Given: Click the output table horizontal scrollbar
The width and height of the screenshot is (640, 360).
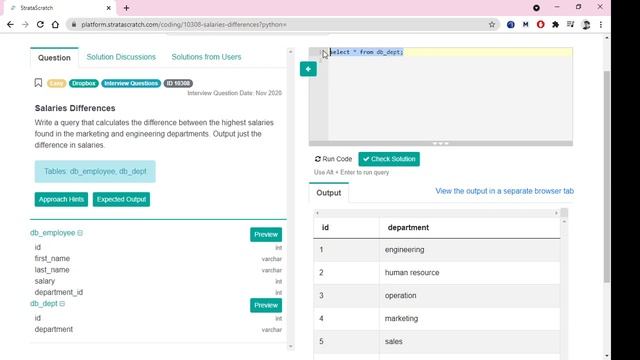Looking at the screenshot, I should (x=436, y=213).
